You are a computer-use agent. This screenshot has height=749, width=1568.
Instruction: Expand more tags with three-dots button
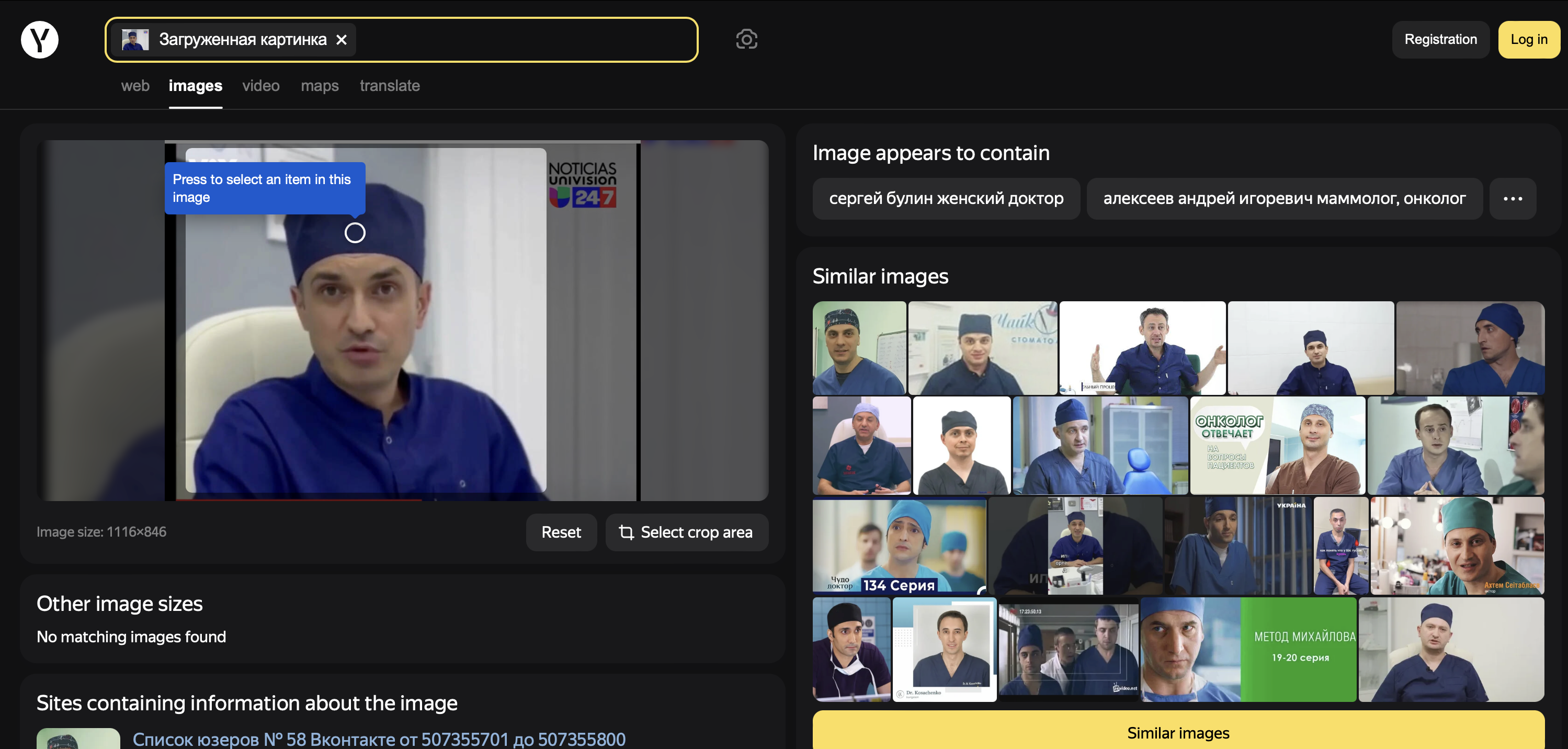[x=1513, y=199]
